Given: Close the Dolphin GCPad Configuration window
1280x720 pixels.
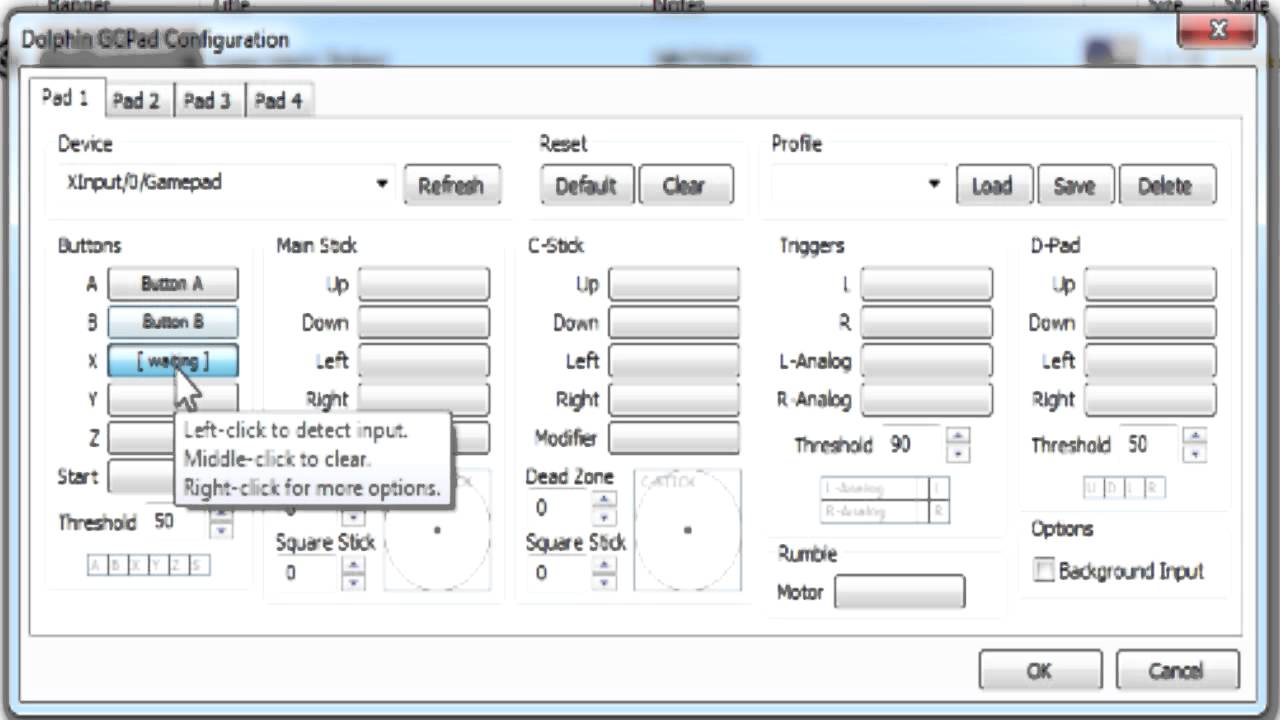Looking at the screenshot, I should coord(1217,31).
